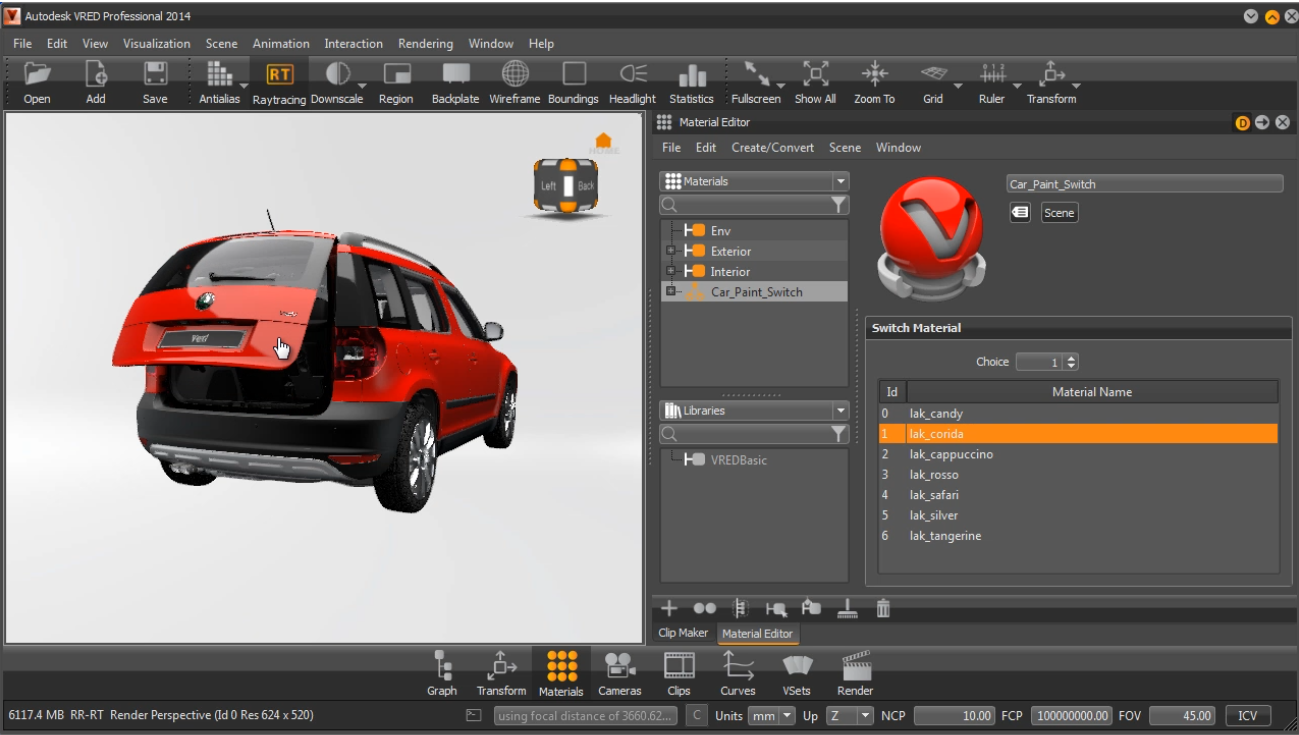1299x735 pixels.
Task: Click the Fullscreen toolbar icon
Action: pos(756,74)
